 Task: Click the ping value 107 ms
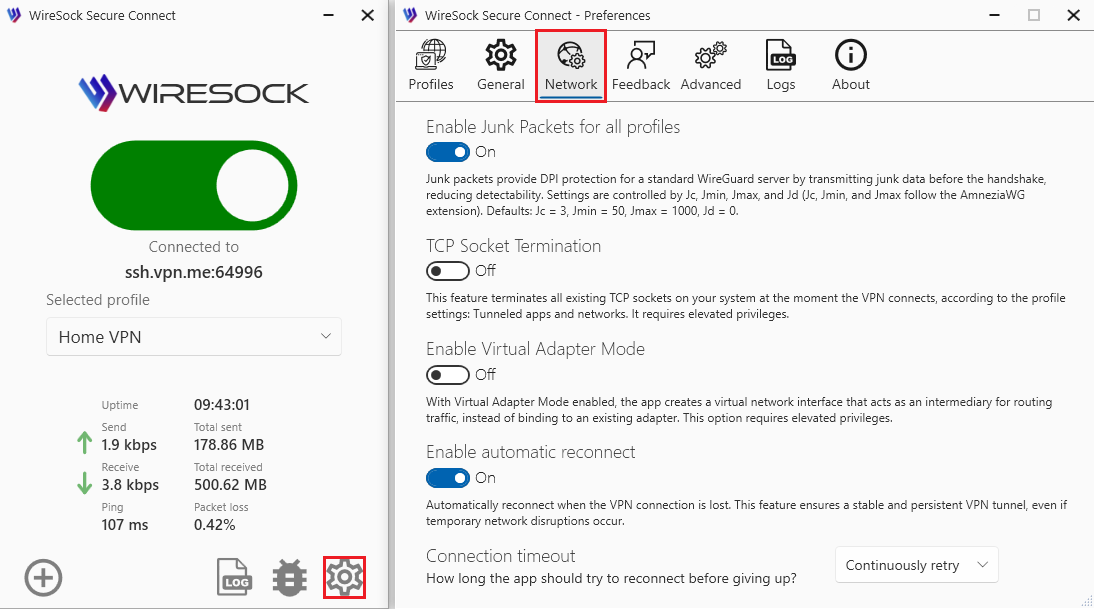(124, 524)
